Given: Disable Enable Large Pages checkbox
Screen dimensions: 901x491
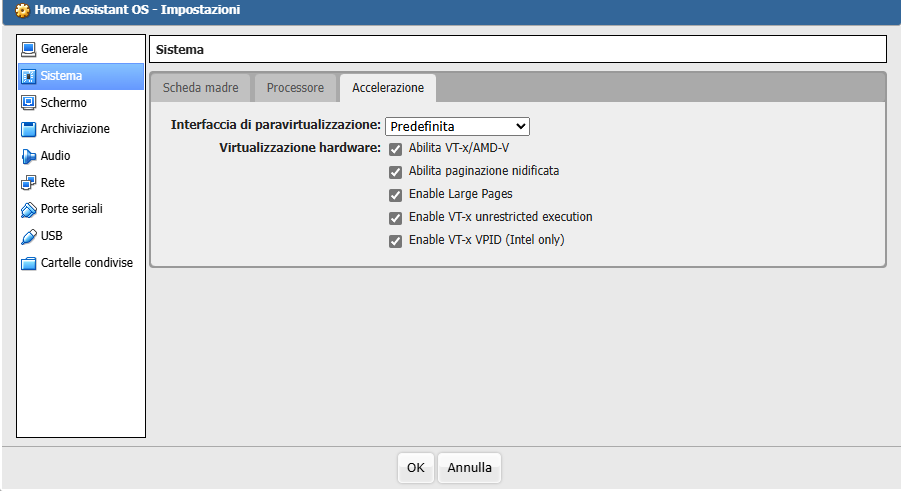Looking at the screenshot, I should [395, 195].
